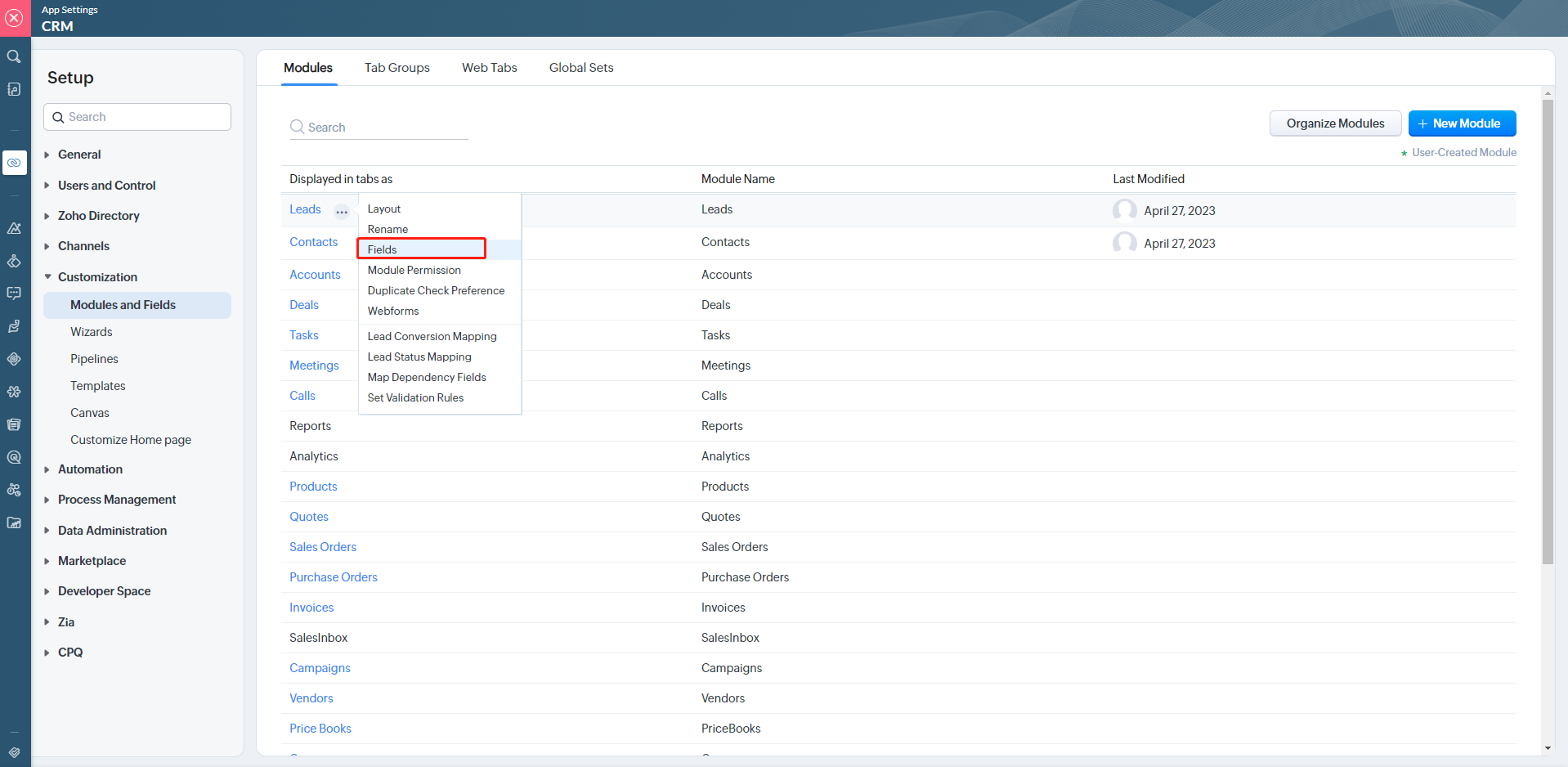This screenshot has height=767, width=1568.
Task: Choose Fields from Leads menu
Action: coord(382,249)
